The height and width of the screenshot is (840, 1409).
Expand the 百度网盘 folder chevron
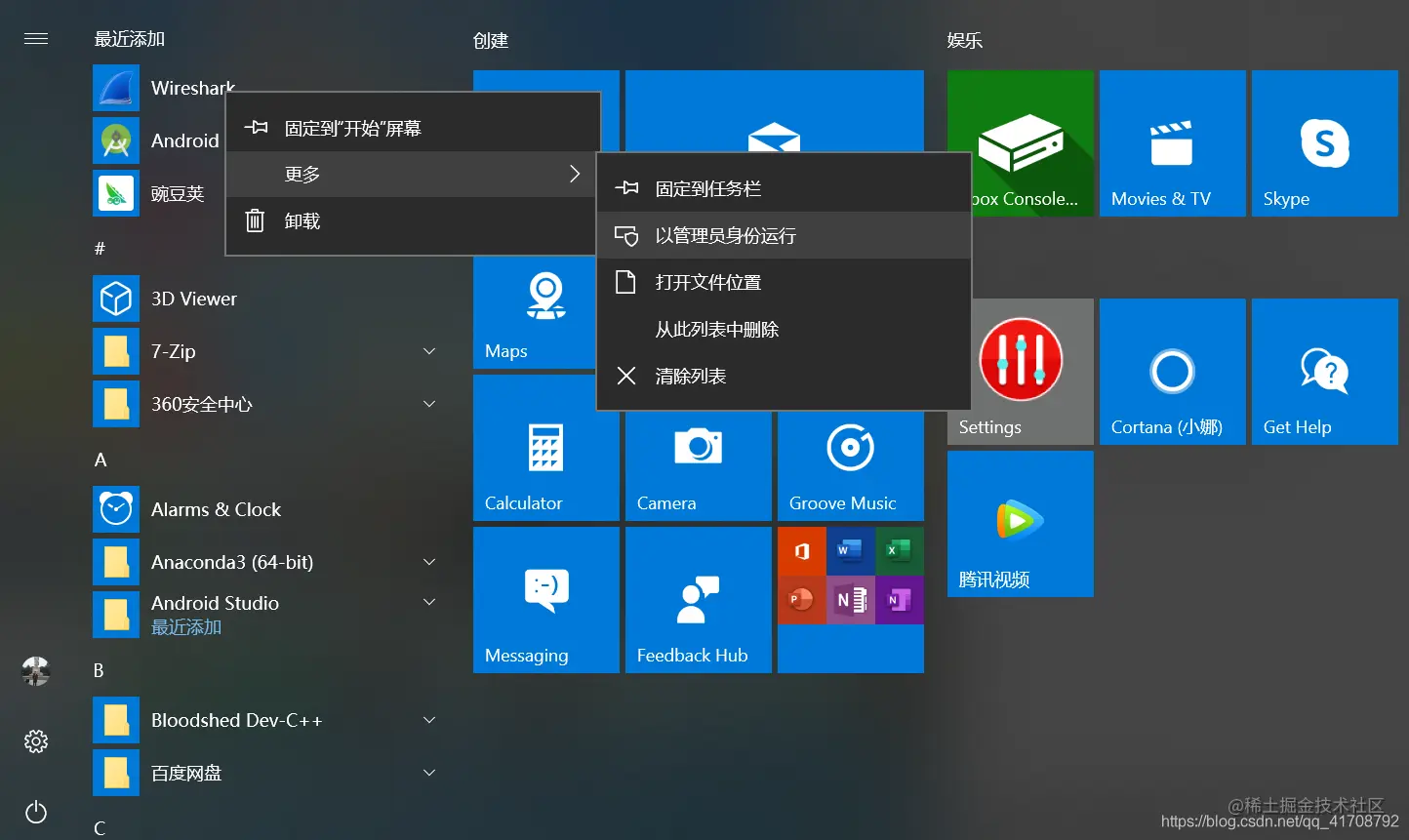pyautogui.click(x=429, y=773)
